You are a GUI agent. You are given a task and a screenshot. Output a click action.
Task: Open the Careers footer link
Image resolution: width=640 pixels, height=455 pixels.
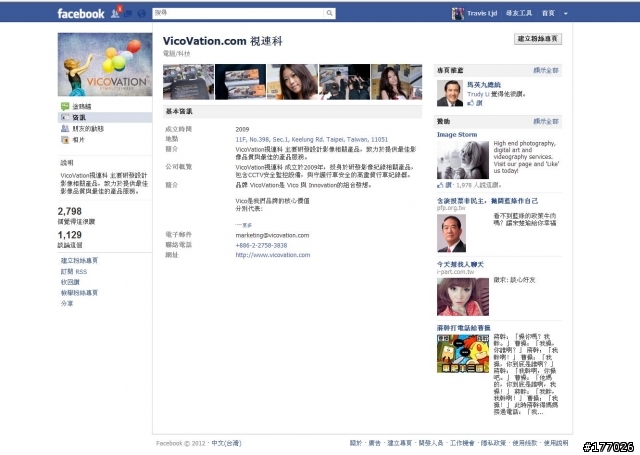462,443
